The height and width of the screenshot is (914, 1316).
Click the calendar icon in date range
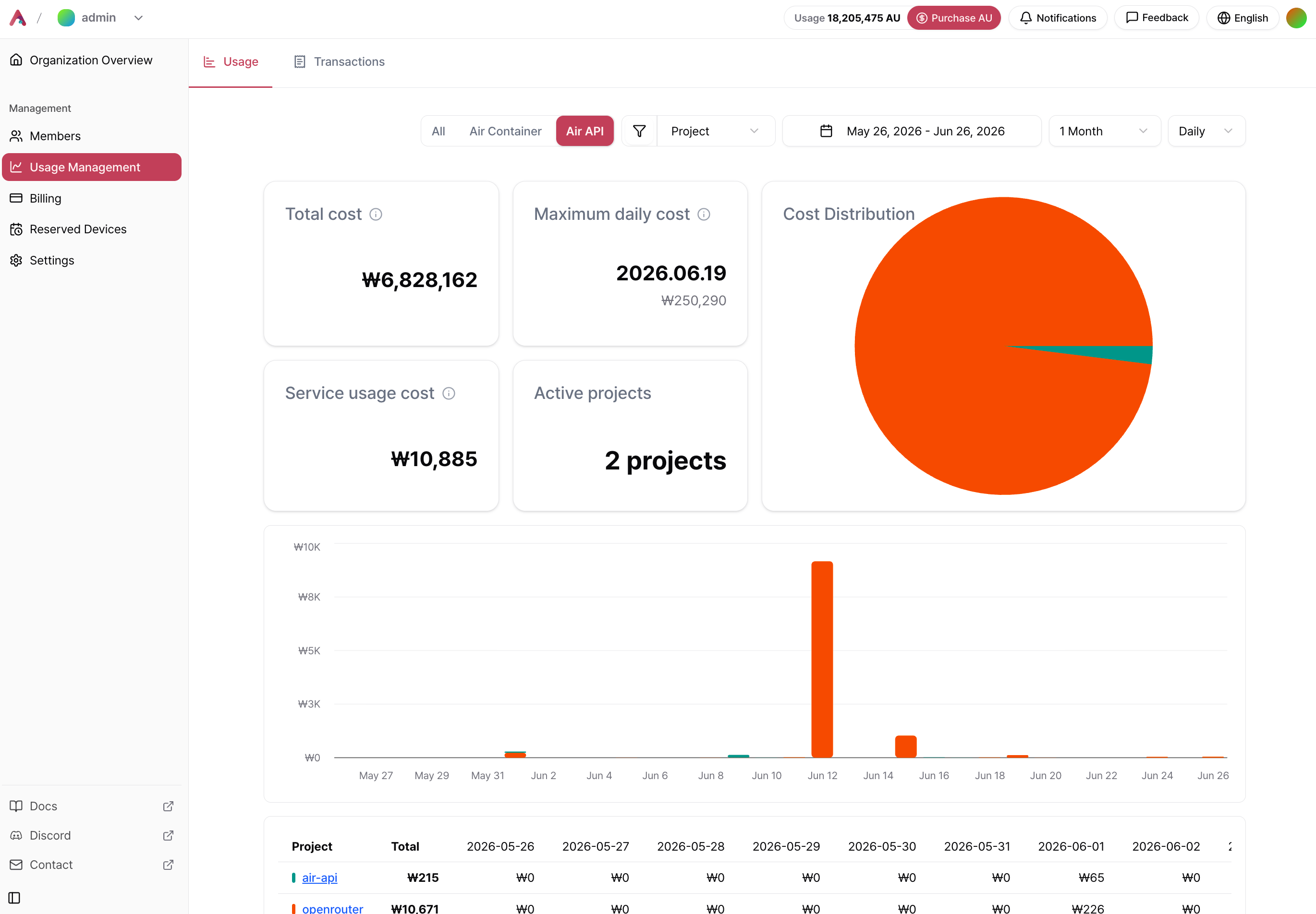[x=826, y=131]
